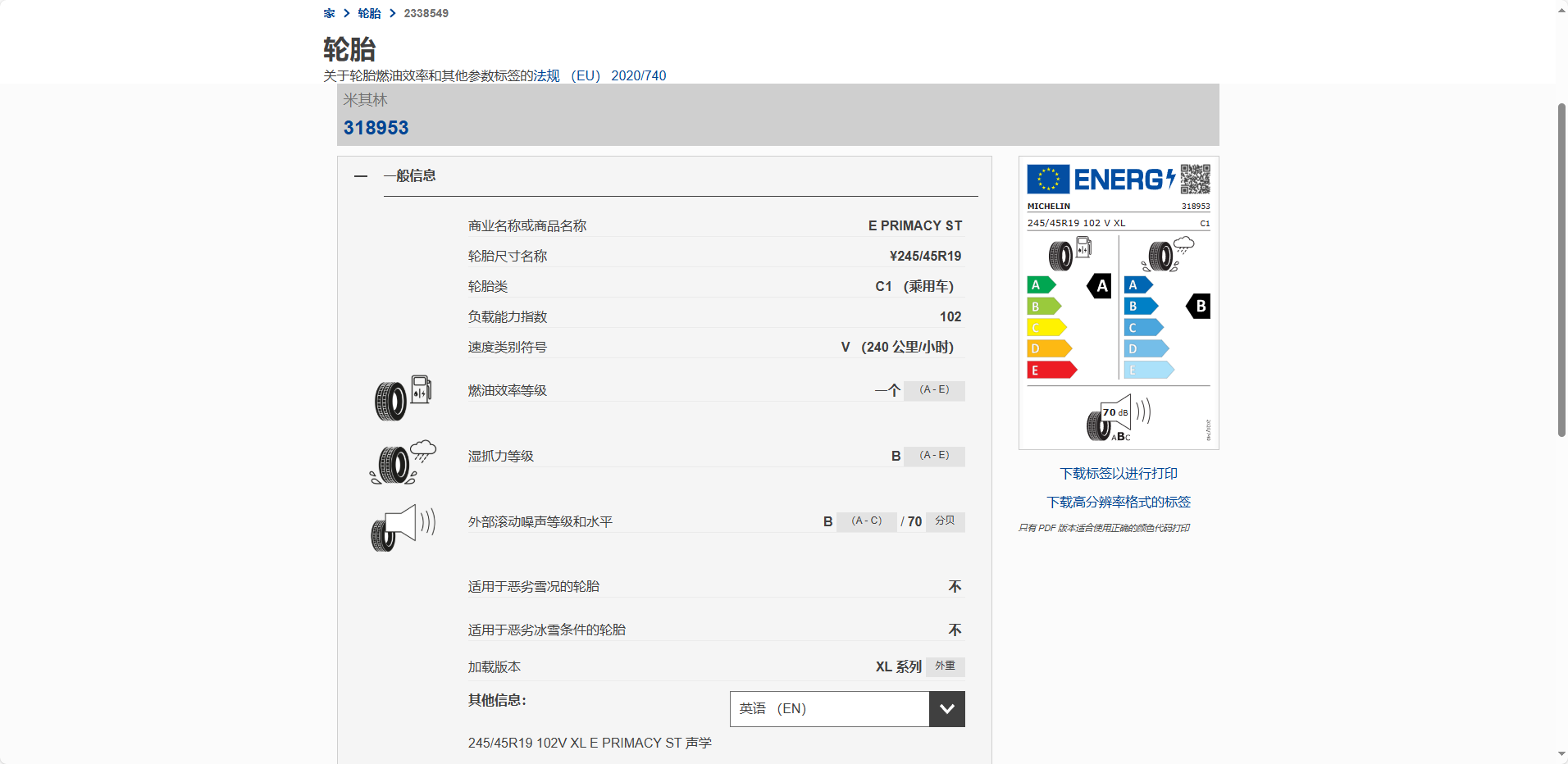Screen dimensions: 1568x764
Task: Collapse the 一般信息 section
Action: point(361,176)
